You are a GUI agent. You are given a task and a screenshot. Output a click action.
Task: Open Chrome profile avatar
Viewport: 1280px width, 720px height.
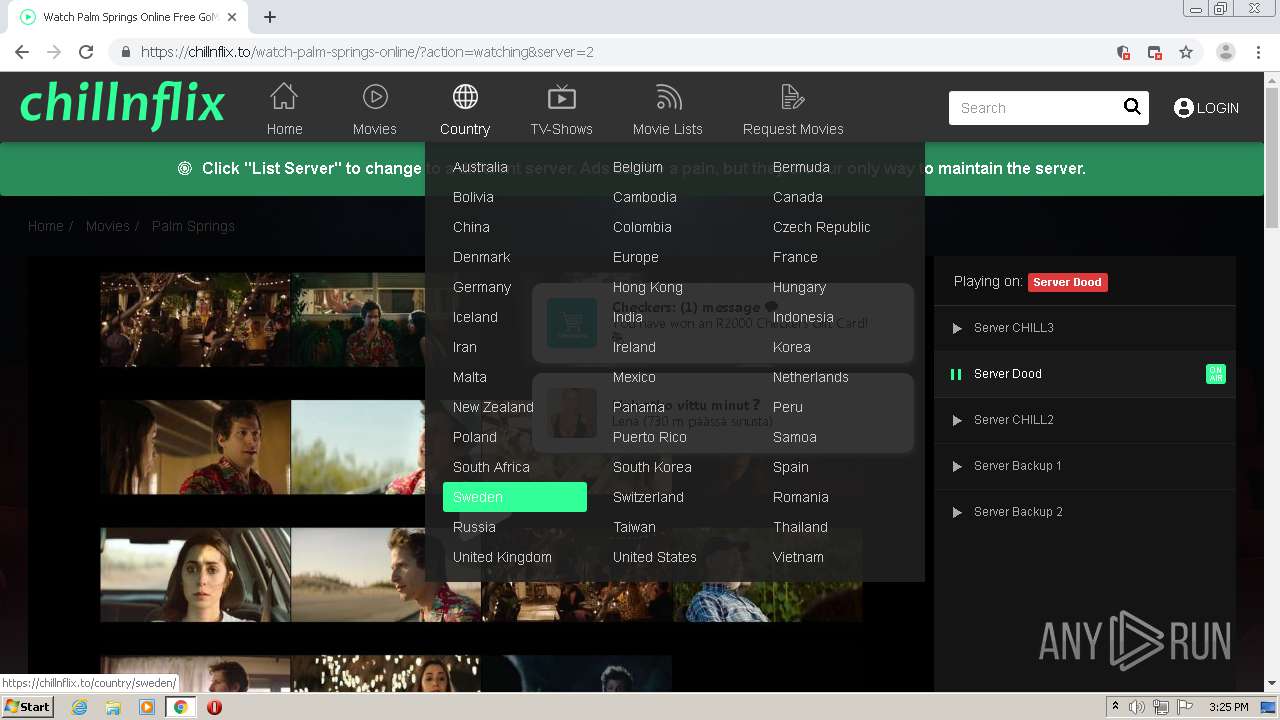pos(1226,52)
